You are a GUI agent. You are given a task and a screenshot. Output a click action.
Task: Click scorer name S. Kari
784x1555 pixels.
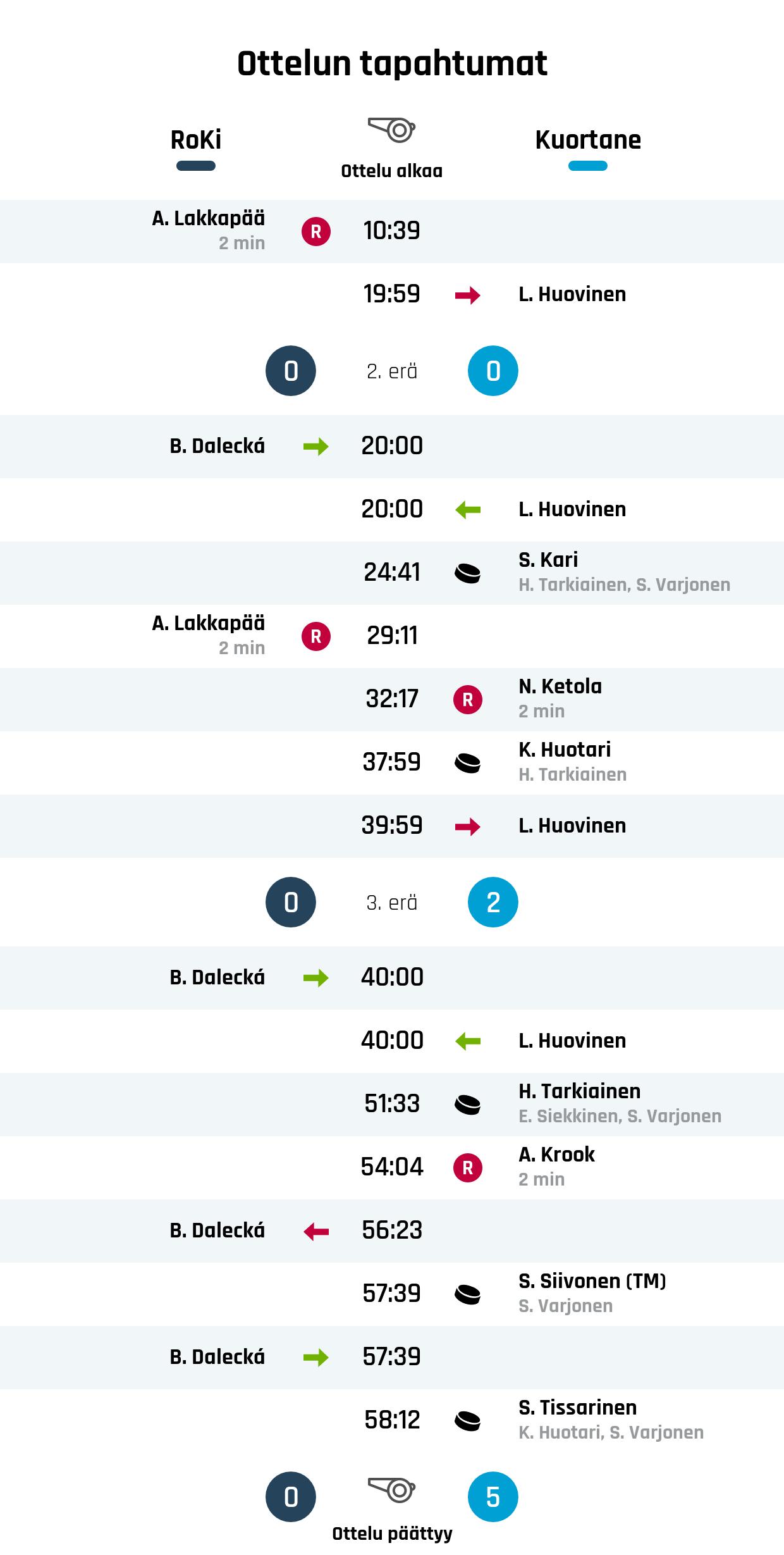click(548, 560)
